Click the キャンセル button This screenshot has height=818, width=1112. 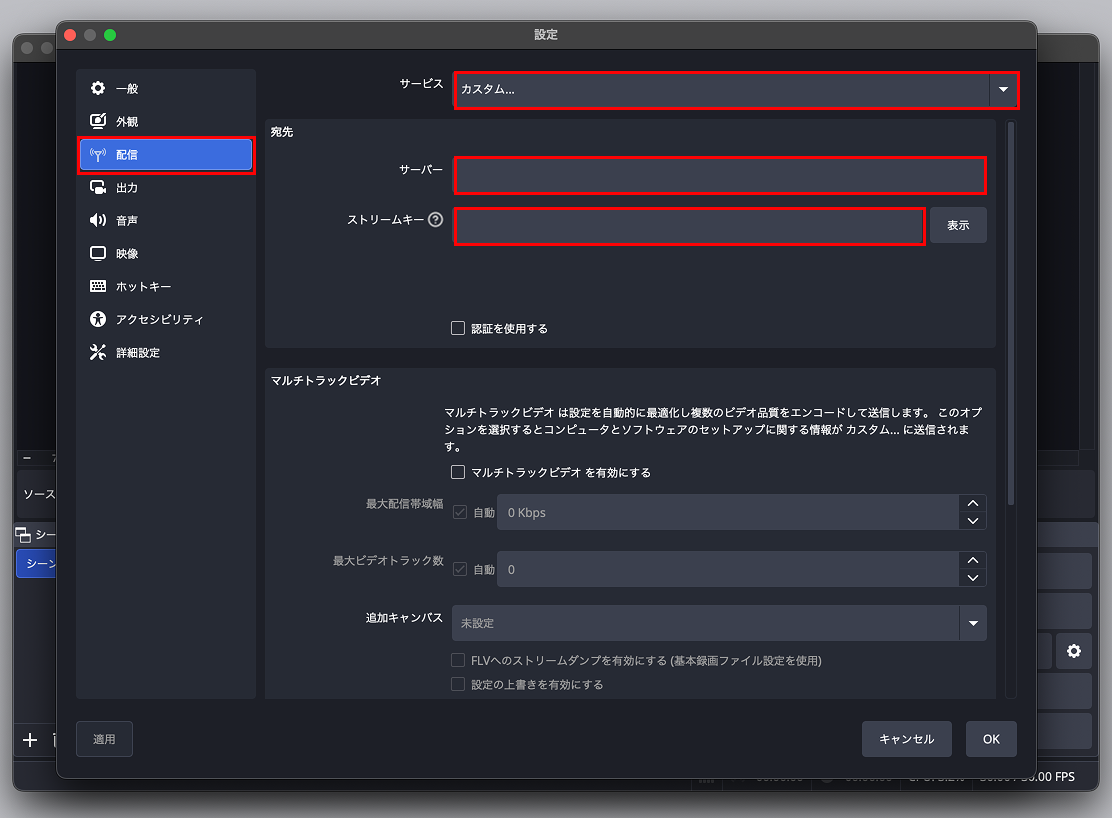click(x=906, y=739)
